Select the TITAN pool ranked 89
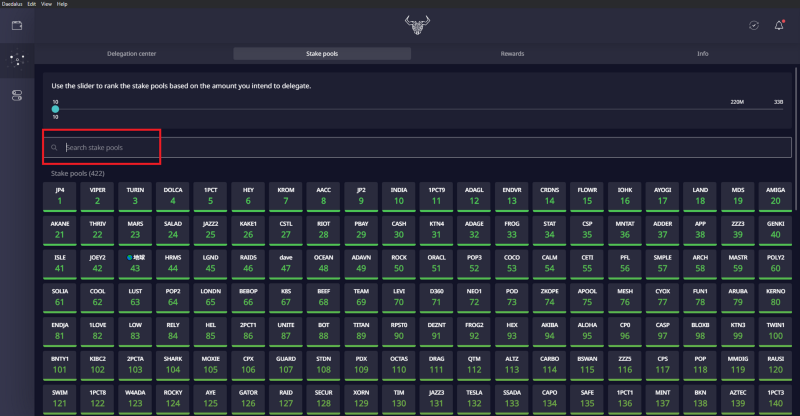The width and height of the screenshot is (800, 416). [x=361, y=331]
